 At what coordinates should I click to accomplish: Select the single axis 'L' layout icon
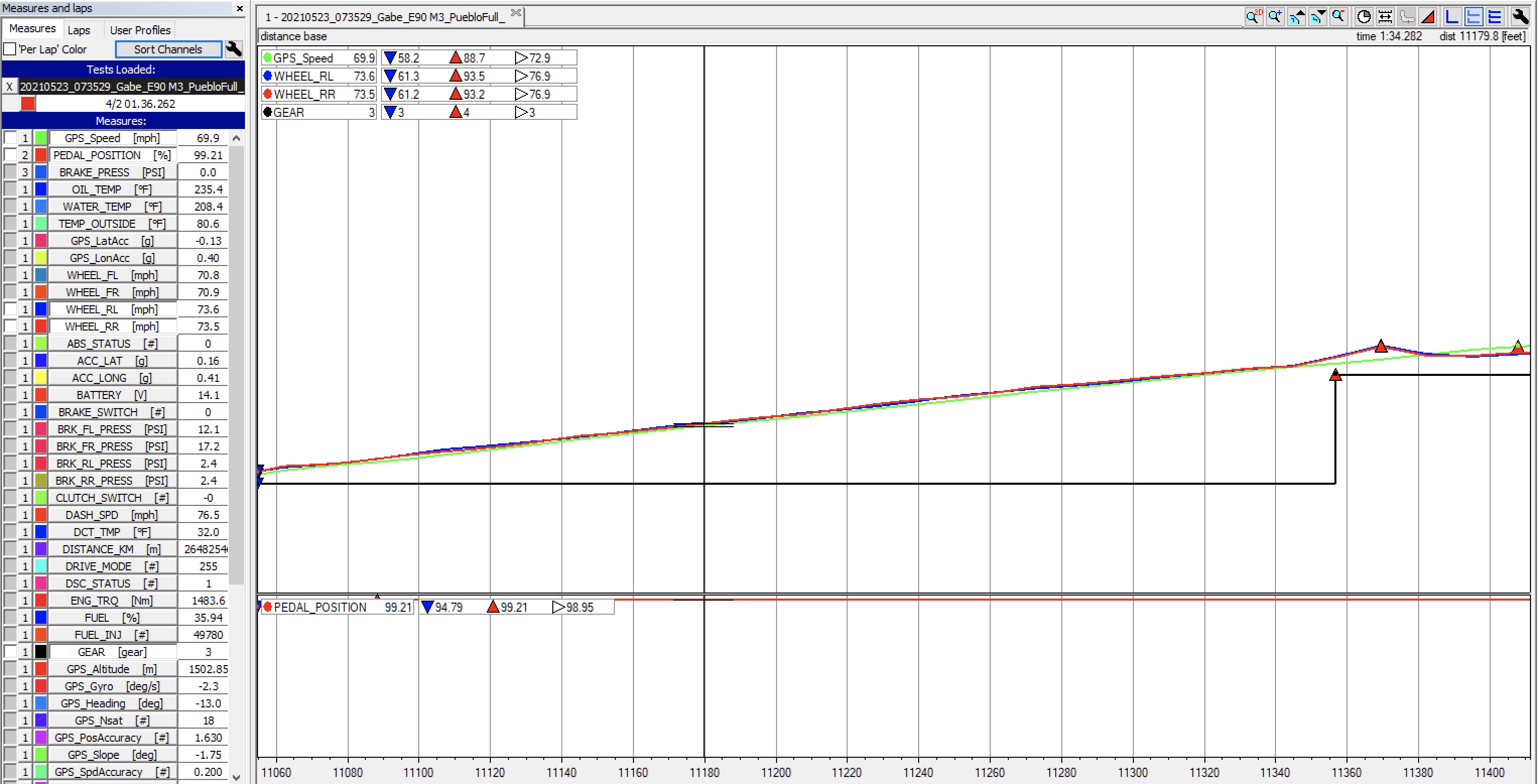pyautogui.click(x=1452, y=17)
